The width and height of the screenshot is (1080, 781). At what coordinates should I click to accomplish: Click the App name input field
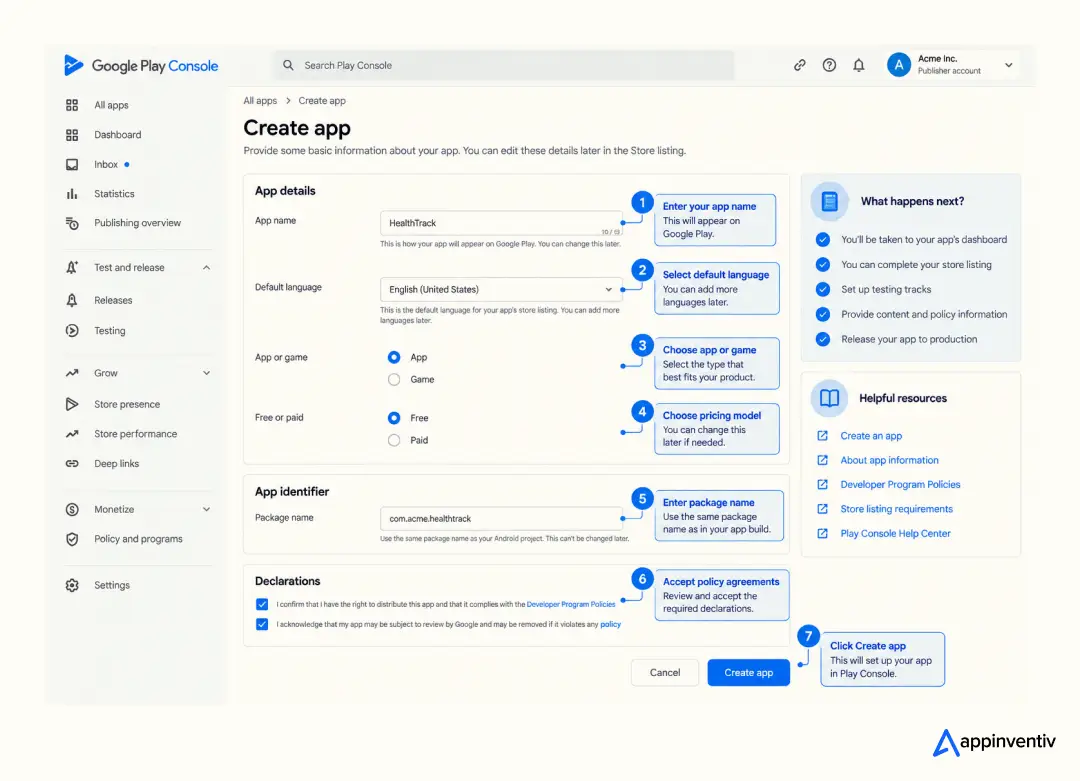(501, 222)
